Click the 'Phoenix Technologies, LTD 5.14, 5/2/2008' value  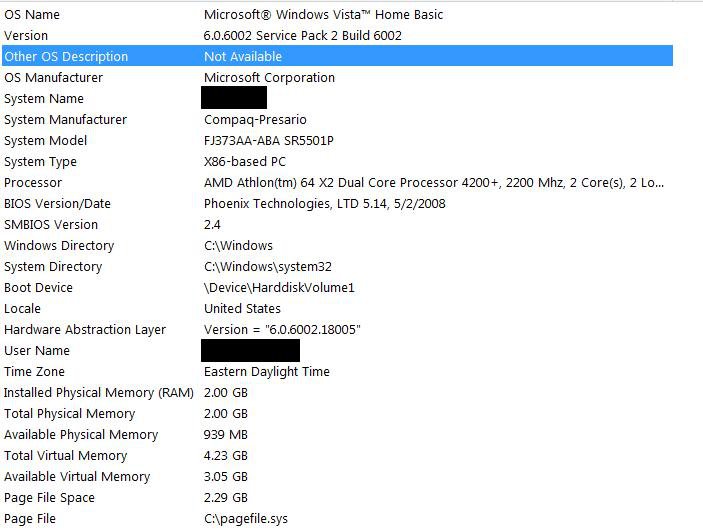(x=325, y=204)
